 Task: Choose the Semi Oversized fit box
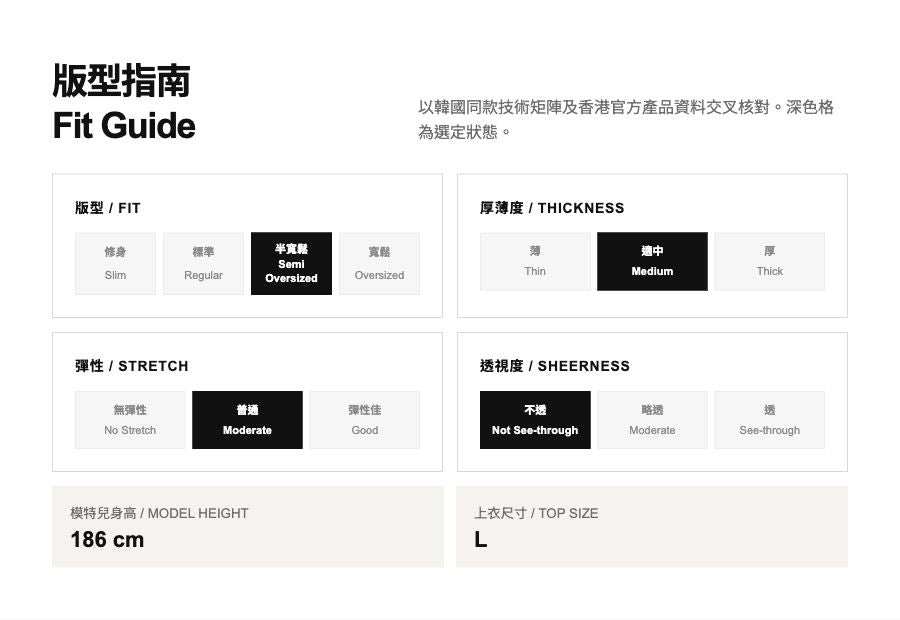click(292, 264)
